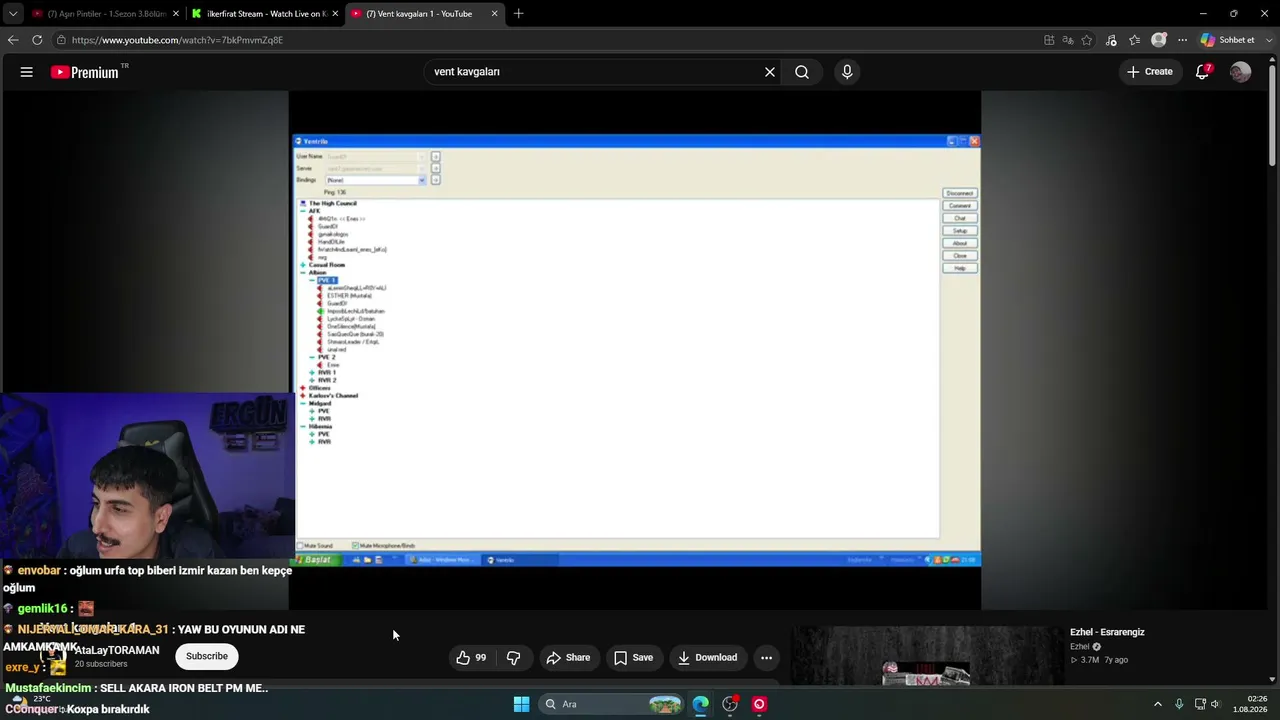Click the Ventrilo Chat button
The height and width of the screenshot is (720, 1280).
[959, 218]
